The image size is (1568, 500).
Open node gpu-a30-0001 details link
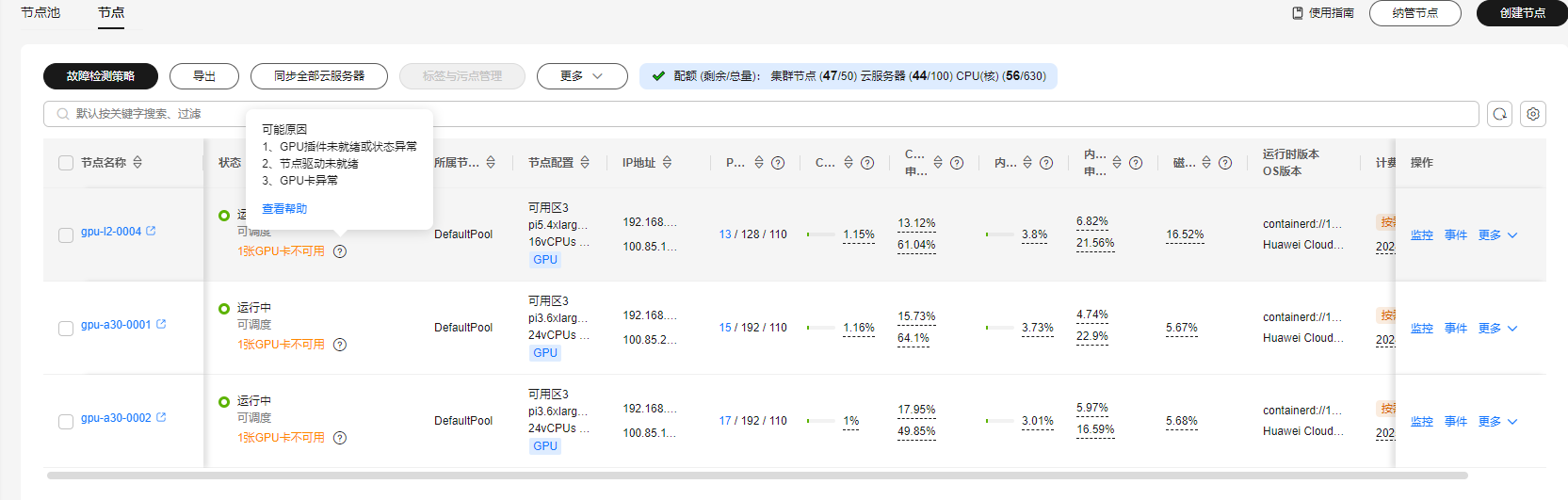coord(116,324)
